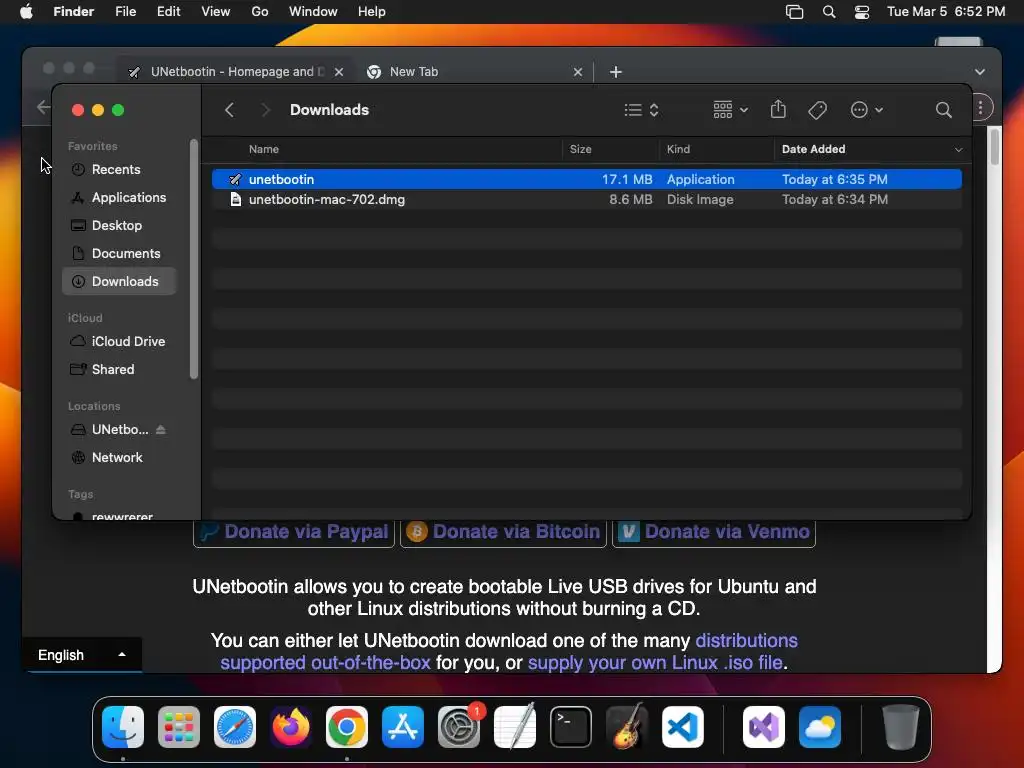
Task: Open the Edit menu
Action: [168, 12]
